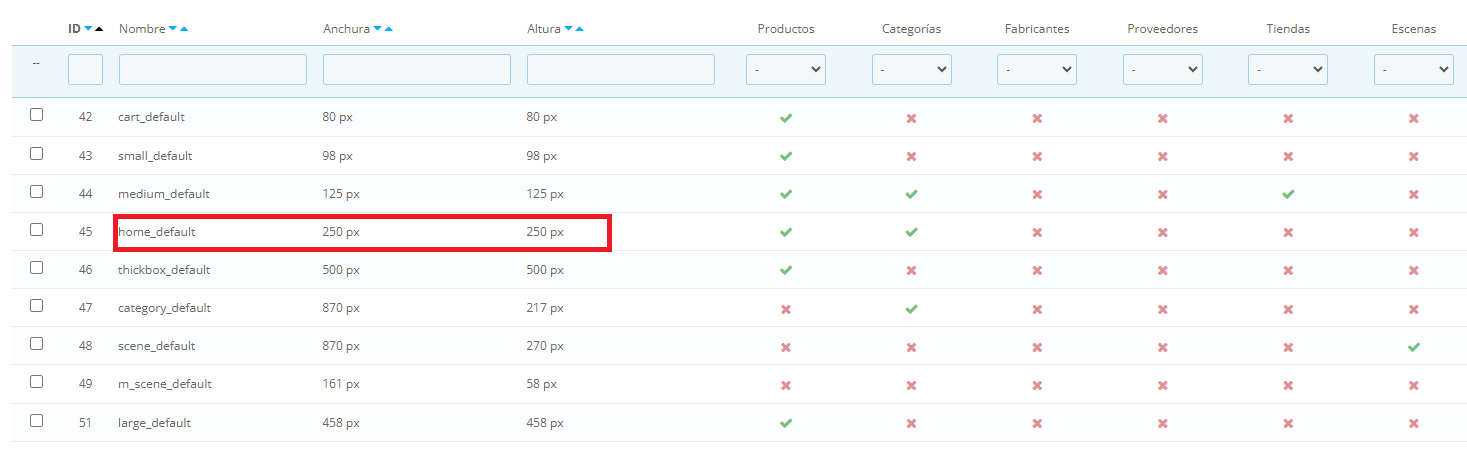Viewport: 1467px width, 463px height.
Task: Click ID number 51
Action: pyautogui.click(x=85, y=423)
